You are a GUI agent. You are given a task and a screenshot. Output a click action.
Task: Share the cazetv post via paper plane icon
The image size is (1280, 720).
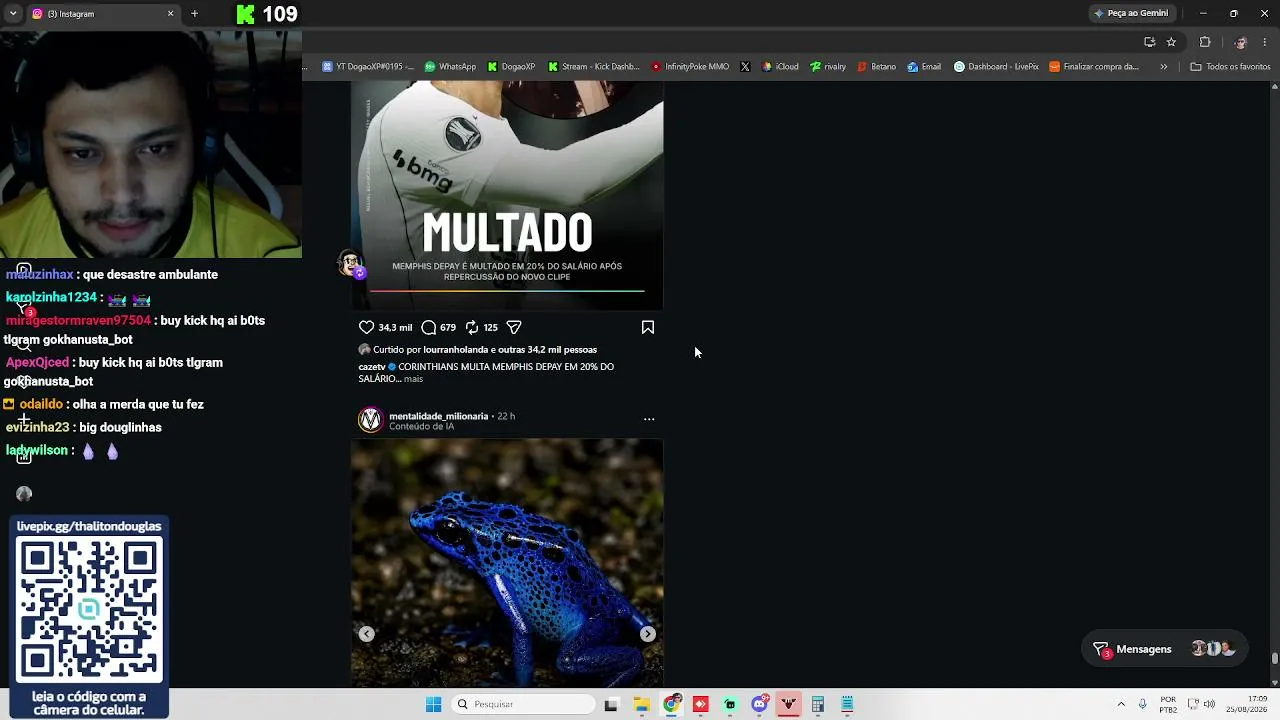click(514, 327)
